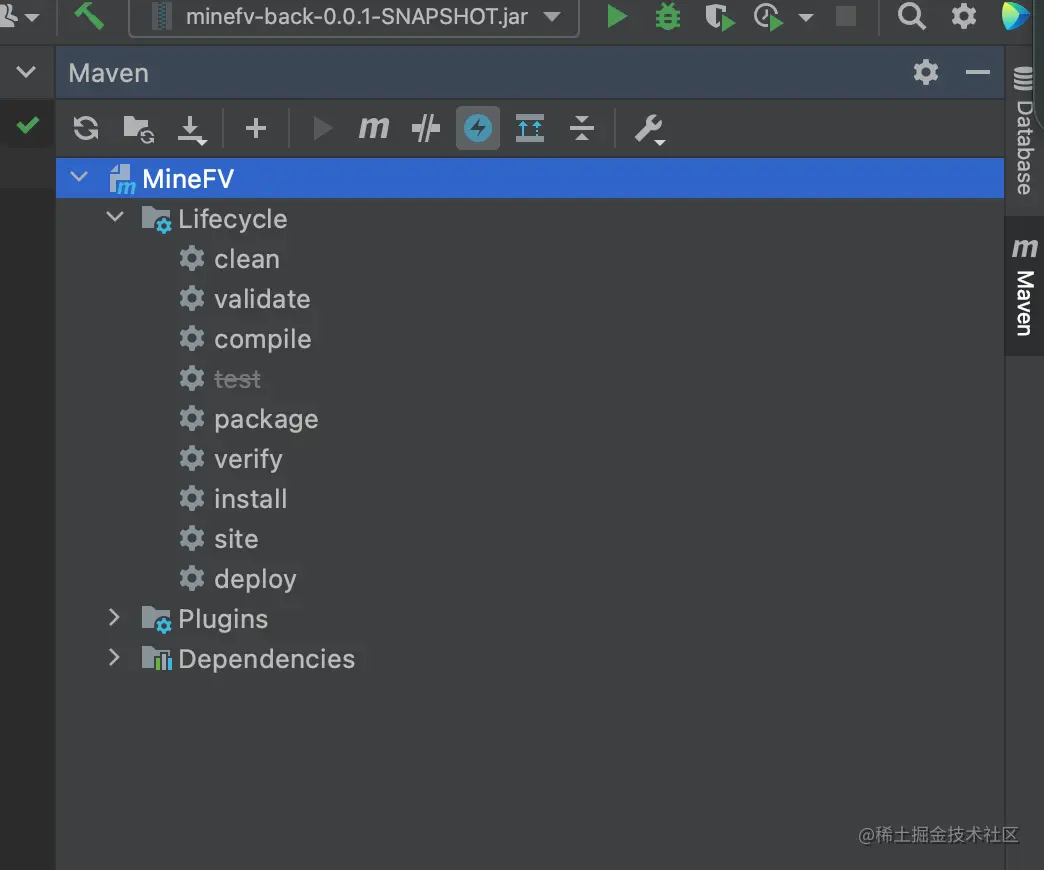Click the Execute Maven Goal icon

click(374, 128)
